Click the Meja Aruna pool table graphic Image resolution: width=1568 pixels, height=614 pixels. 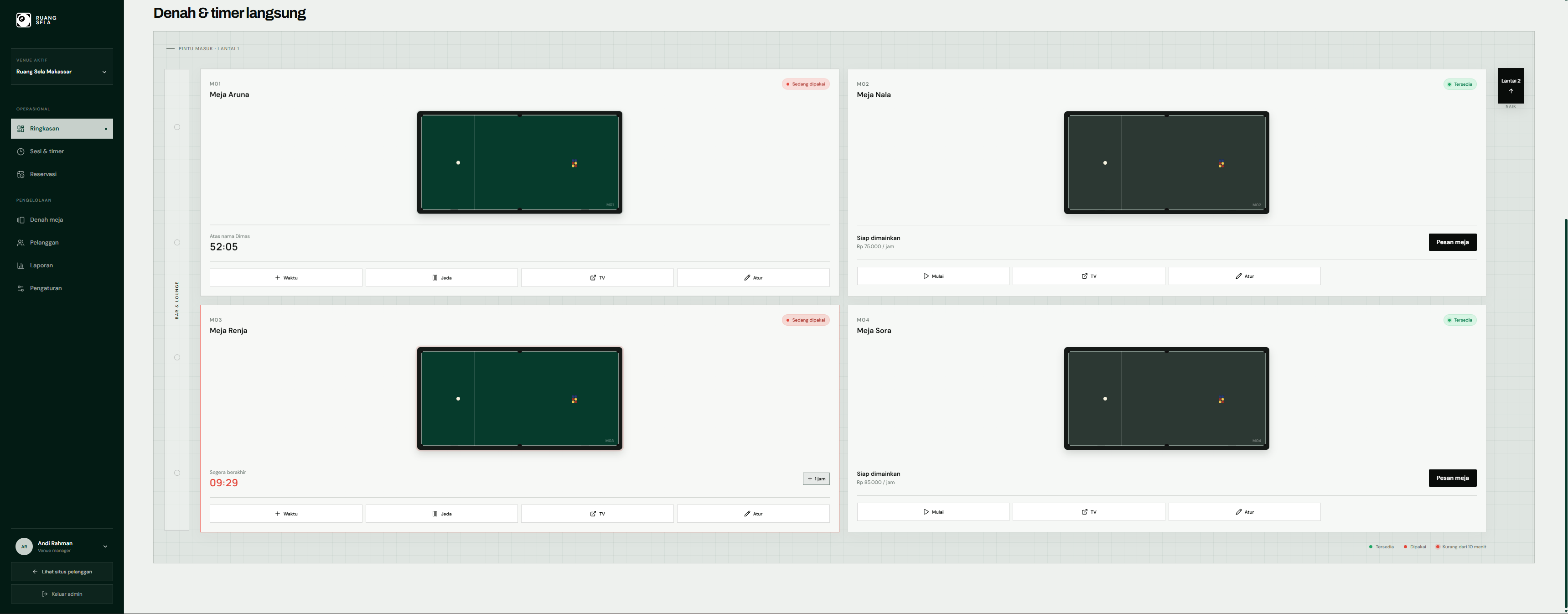tap(520, 163)
